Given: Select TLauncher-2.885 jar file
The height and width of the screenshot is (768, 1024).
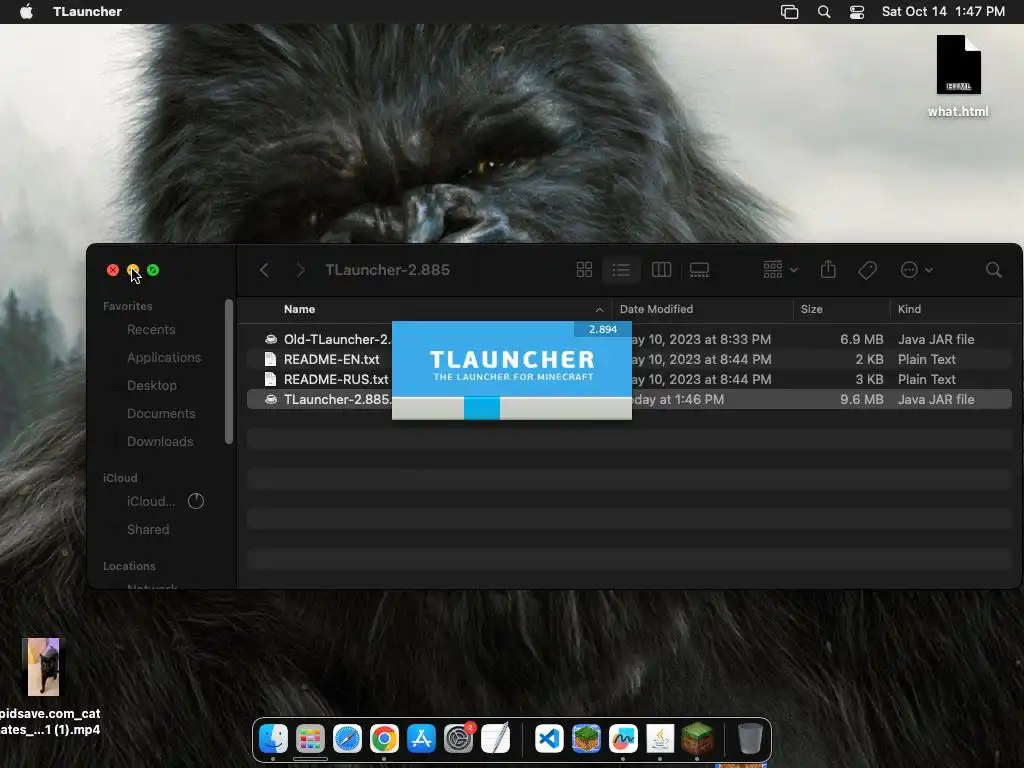Looking at the screenshot, I should pyautogui.click(x=629, y=399).
